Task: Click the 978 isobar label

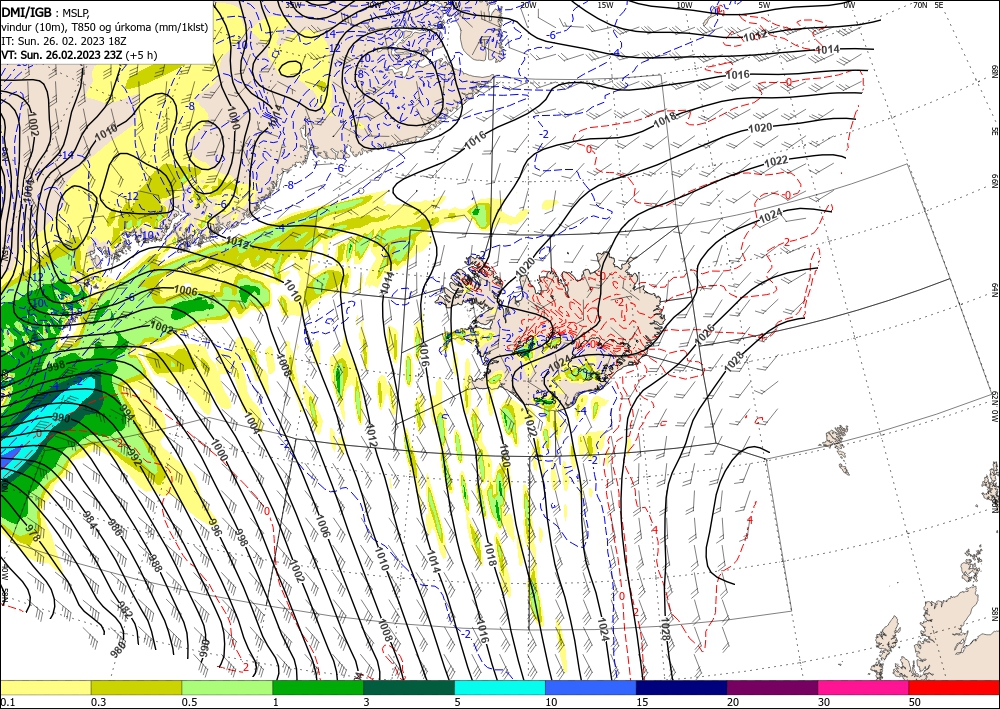Action: click(31, 533)
